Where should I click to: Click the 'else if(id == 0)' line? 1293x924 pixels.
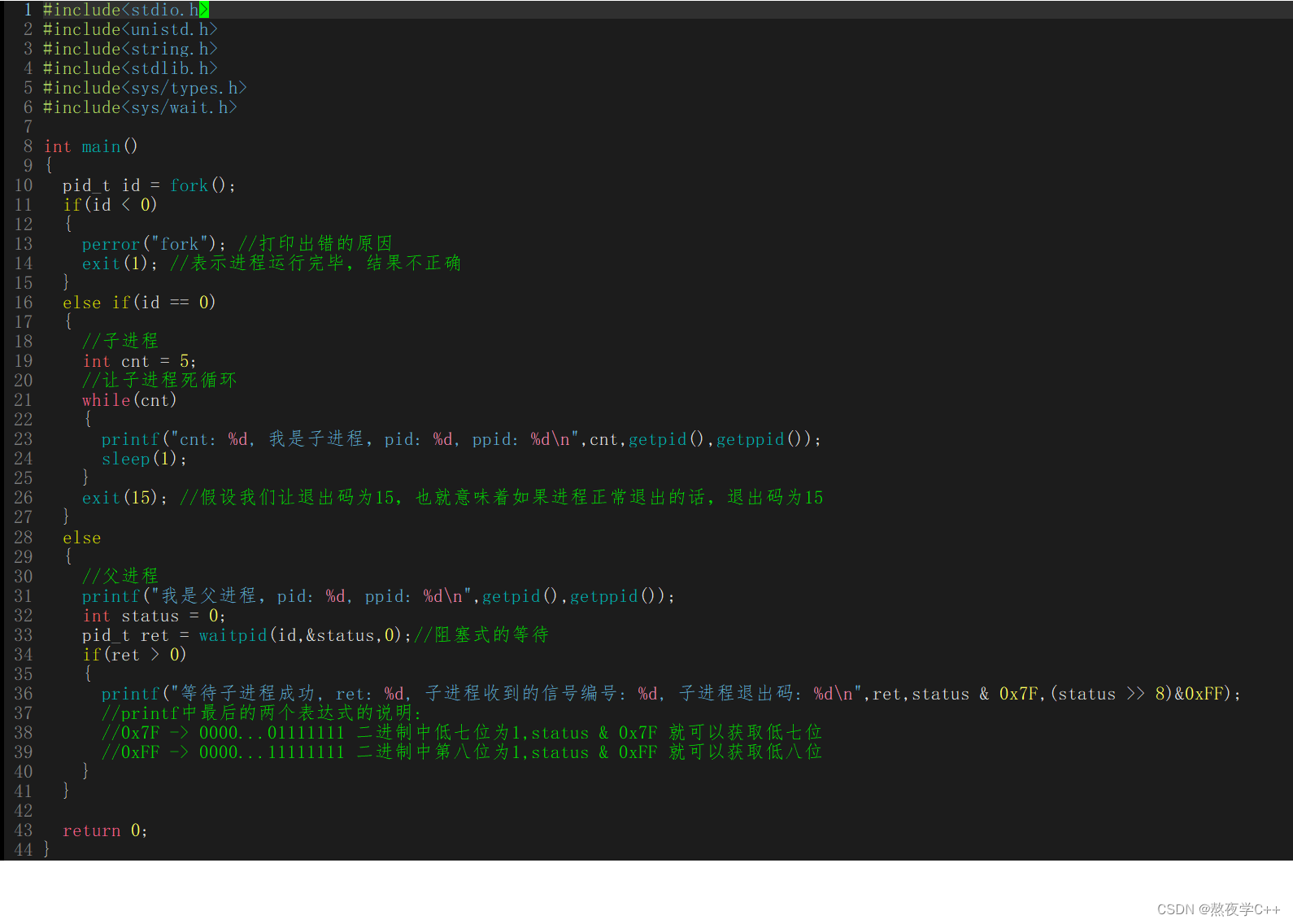coord(139,303)
